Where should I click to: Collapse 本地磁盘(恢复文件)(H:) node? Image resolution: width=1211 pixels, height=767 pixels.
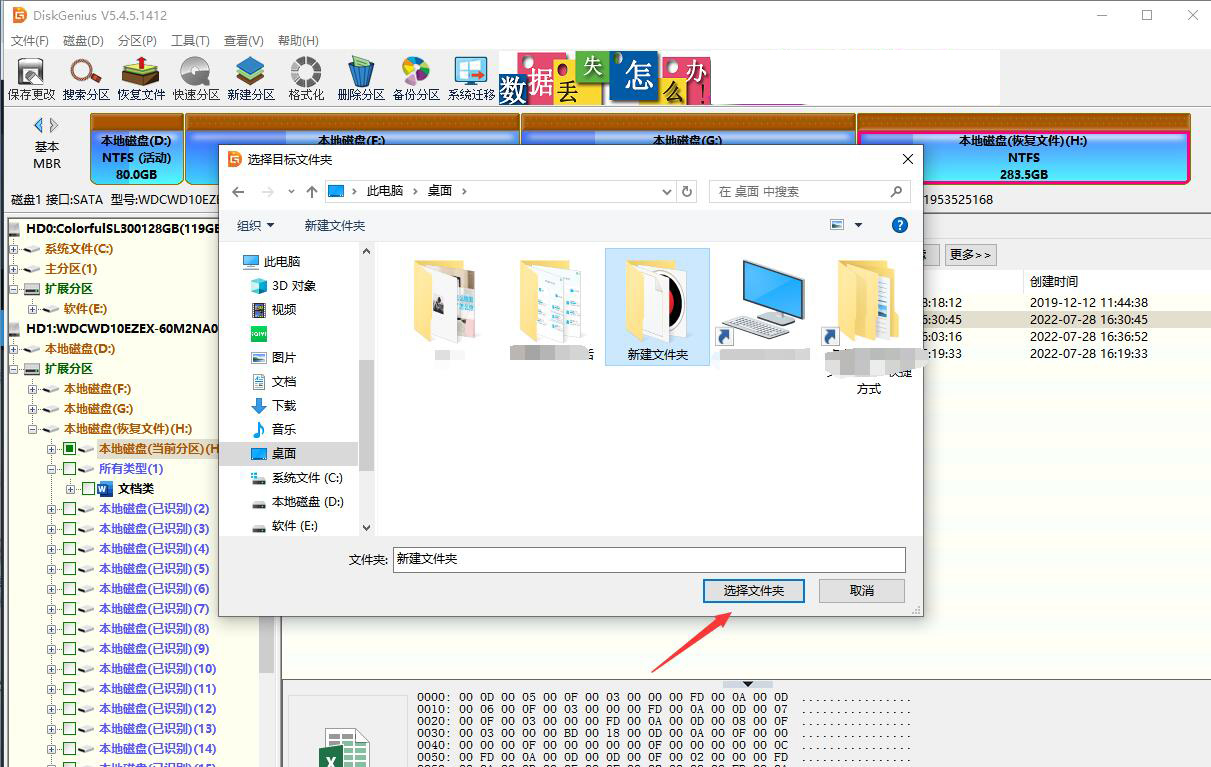pos(32,429)
